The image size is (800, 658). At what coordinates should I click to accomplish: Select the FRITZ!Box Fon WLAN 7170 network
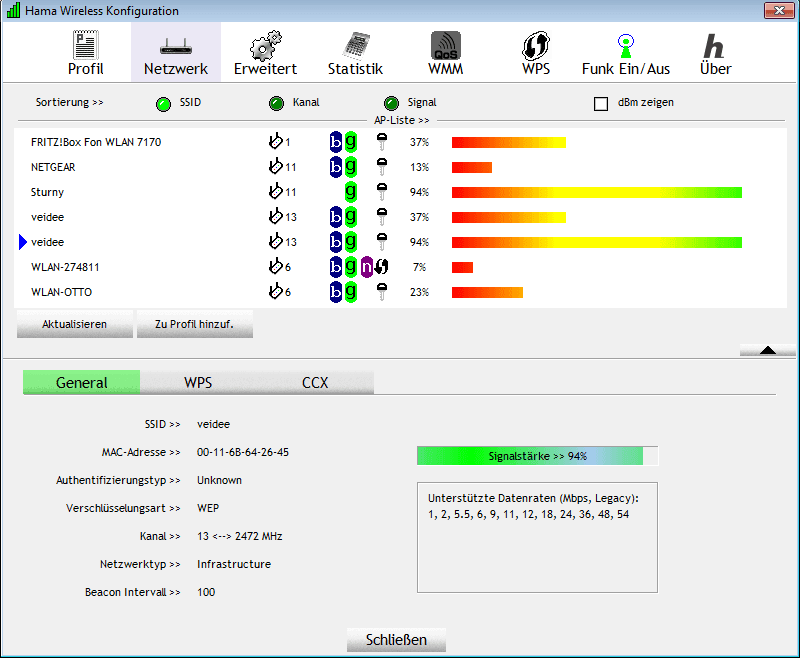click(x=401, y=142)
